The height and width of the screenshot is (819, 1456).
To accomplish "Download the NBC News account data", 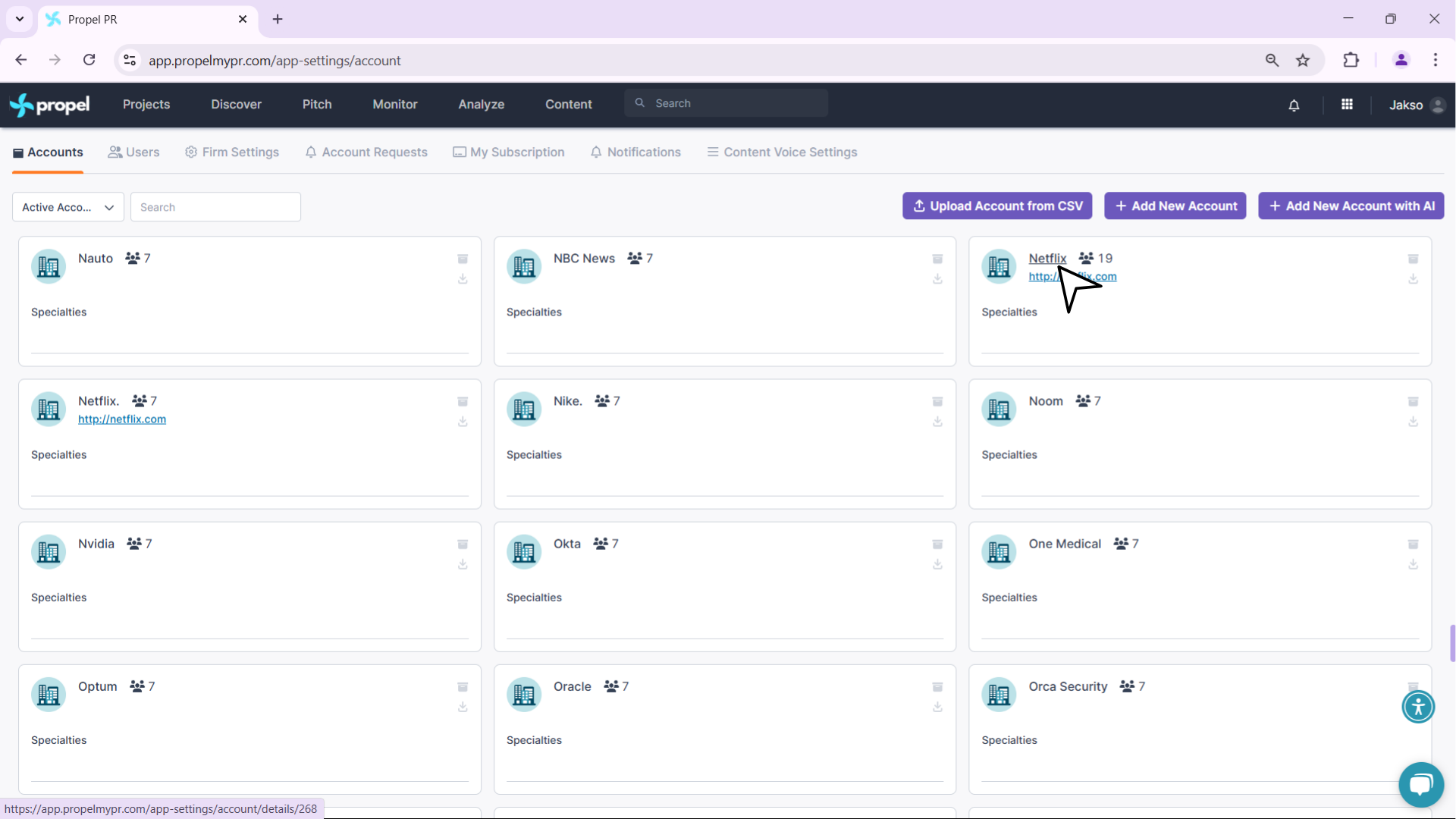I will [x=937, y=279].
